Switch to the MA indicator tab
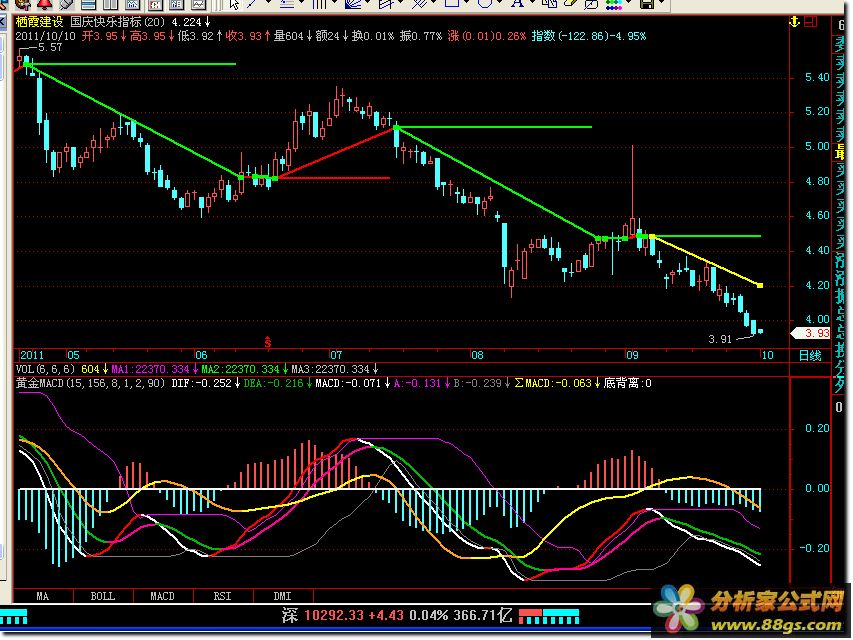 click(42, 596)
